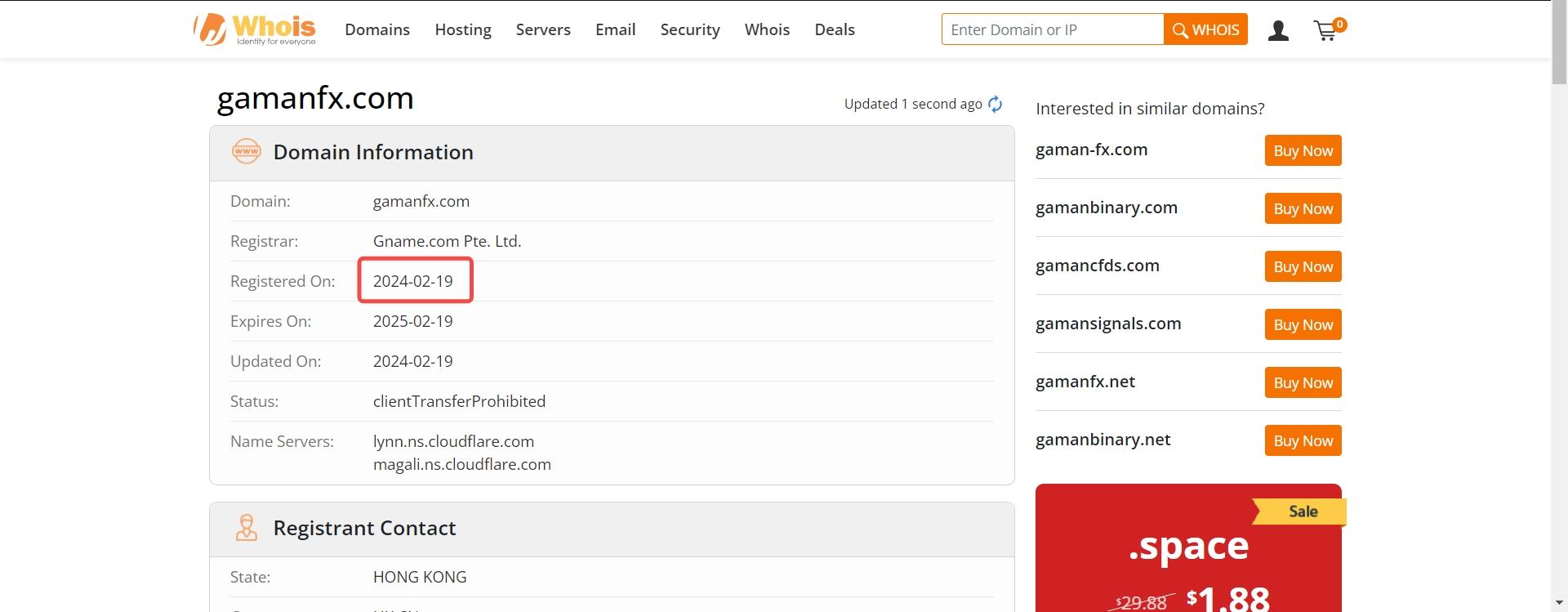Click the gamanbinary.com similar domain name
This screenshot has width=1568, height=612.
tap(1107, 208)
